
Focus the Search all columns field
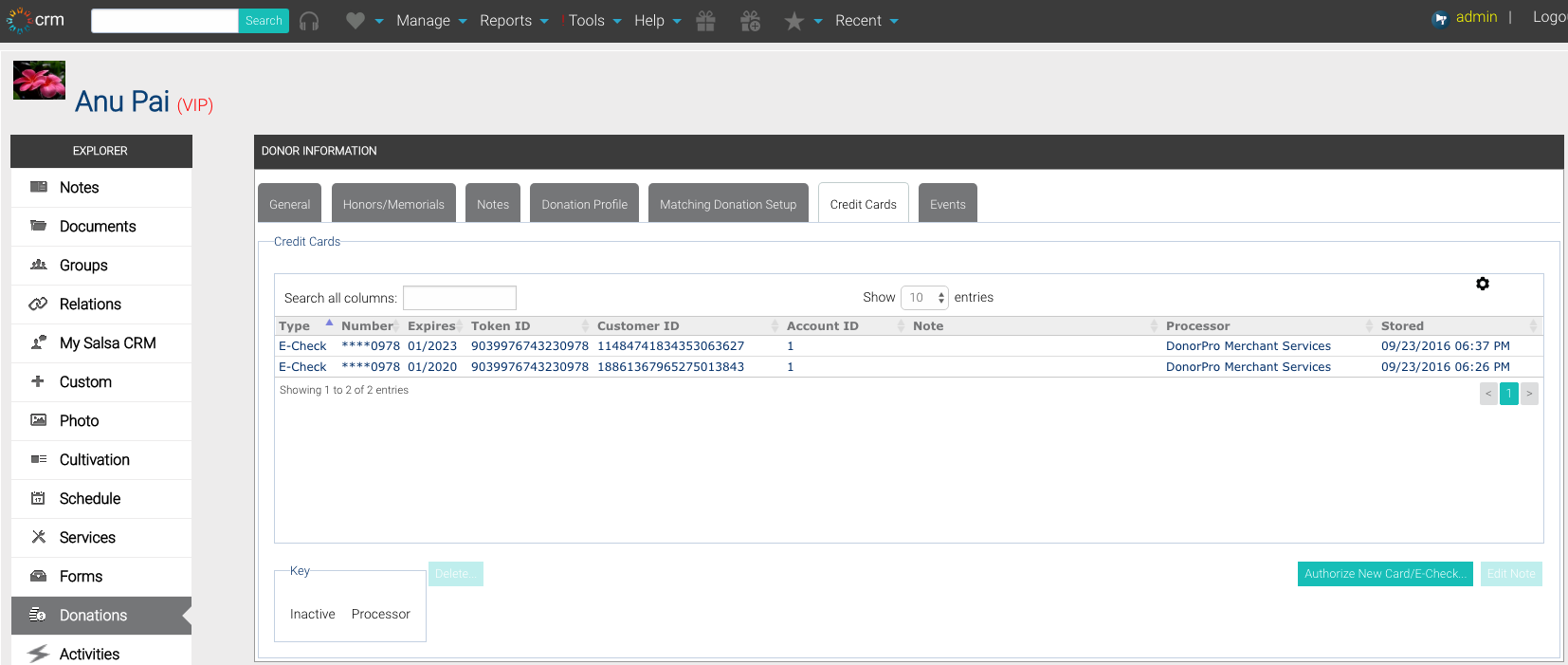[460, 298]
